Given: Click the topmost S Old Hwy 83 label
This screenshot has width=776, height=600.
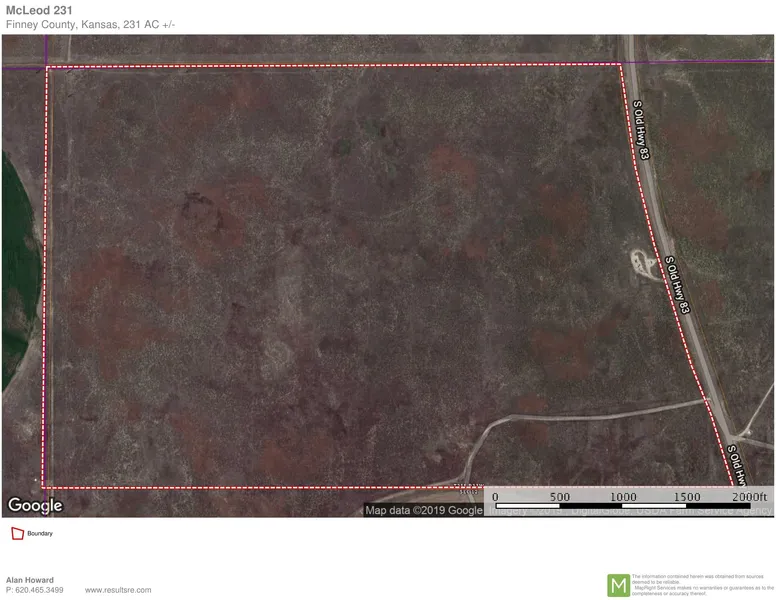Looking at the screenshot, I should point(641,129).
